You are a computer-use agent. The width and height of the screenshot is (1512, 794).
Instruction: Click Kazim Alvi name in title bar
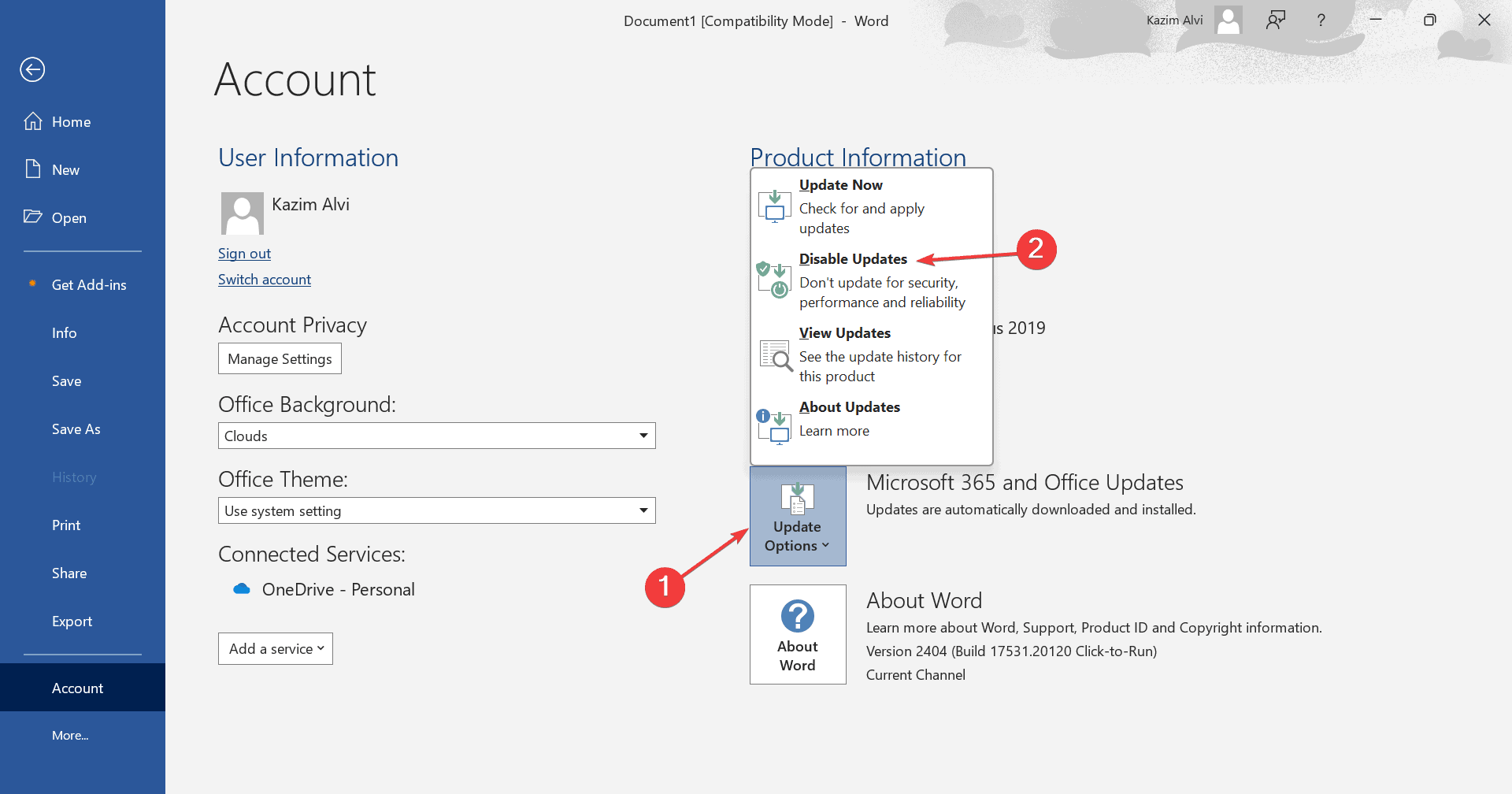click(1174, 20)
